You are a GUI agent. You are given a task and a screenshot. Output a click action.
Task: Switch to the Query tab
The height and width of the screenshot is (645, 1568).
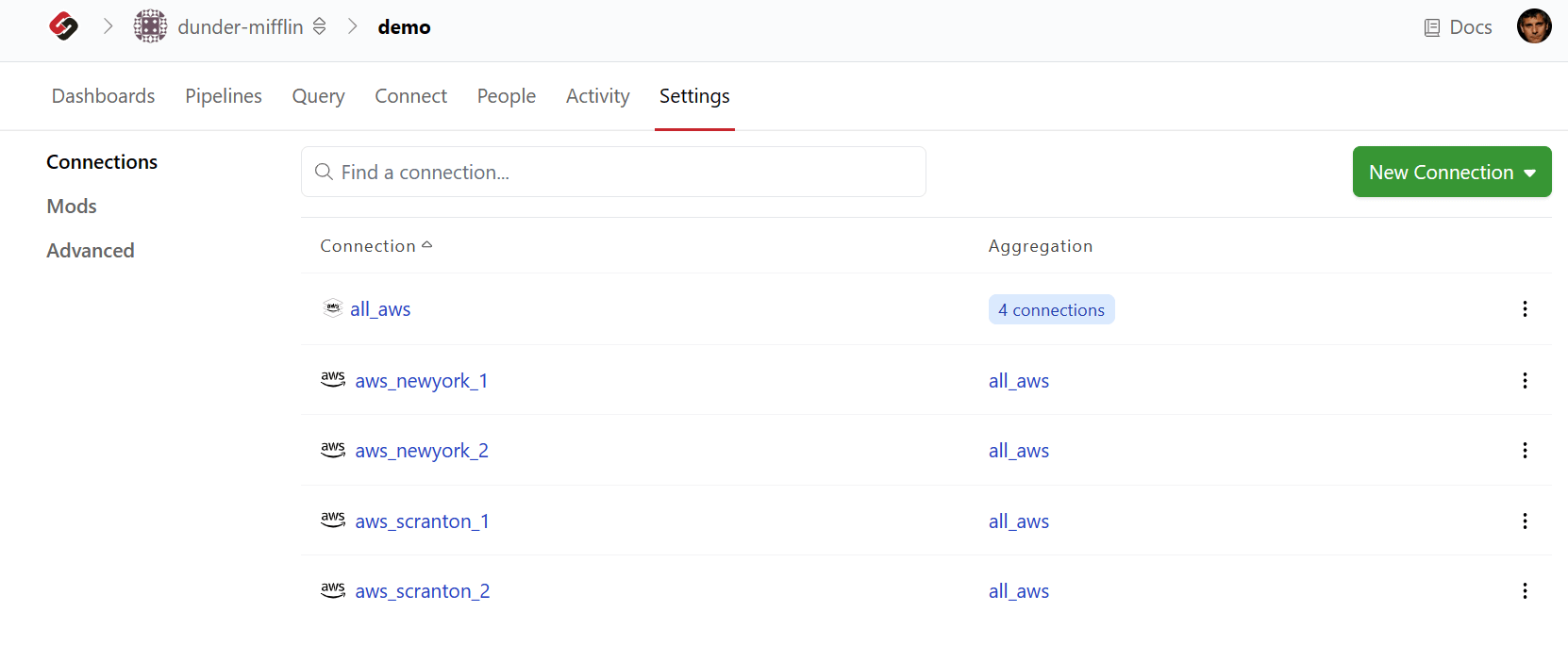[x=318, y=96]
